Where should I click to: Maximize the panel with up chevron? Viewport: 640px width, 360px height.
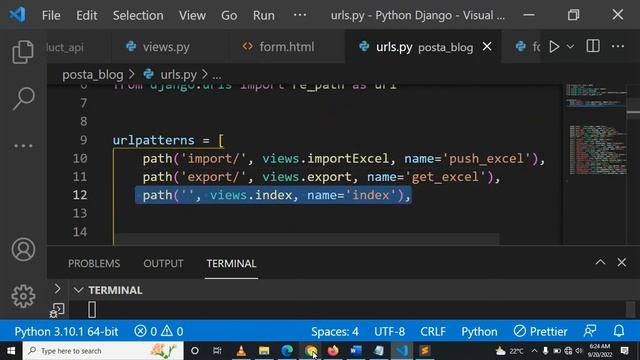click(600, 262)
